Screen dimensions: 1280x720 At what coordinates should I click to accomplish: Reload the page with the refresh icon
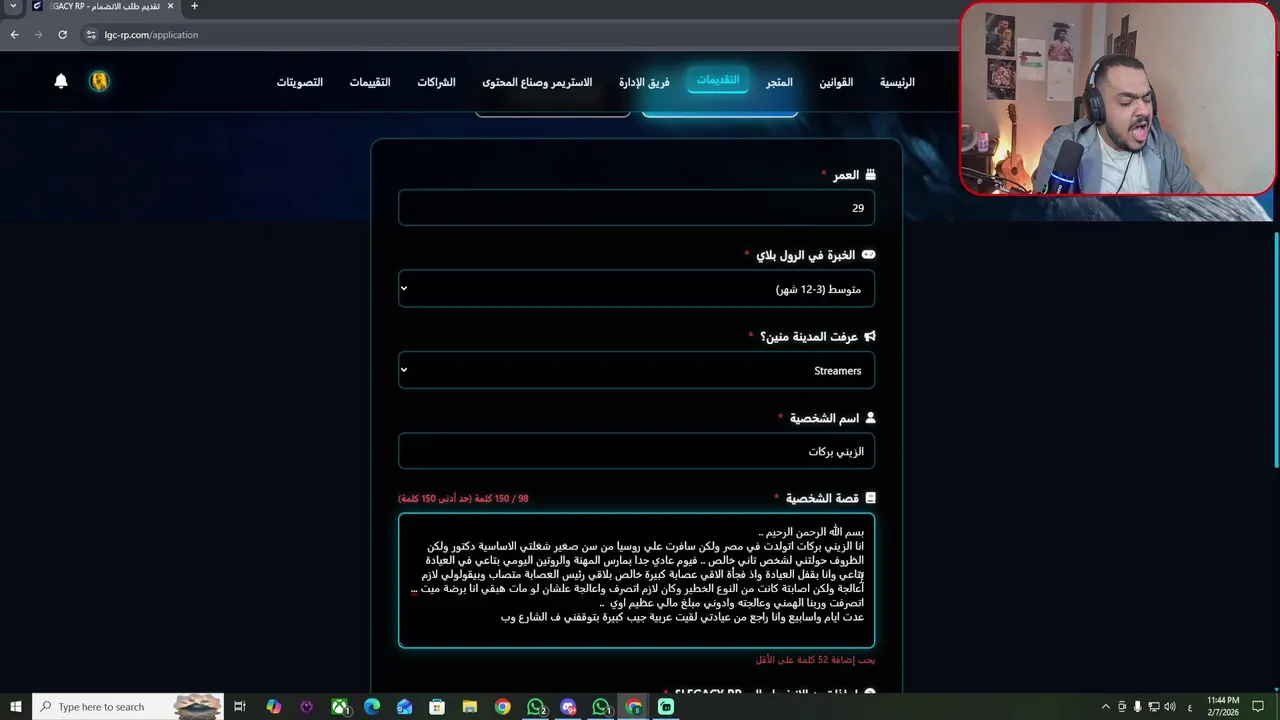point(62,34)
